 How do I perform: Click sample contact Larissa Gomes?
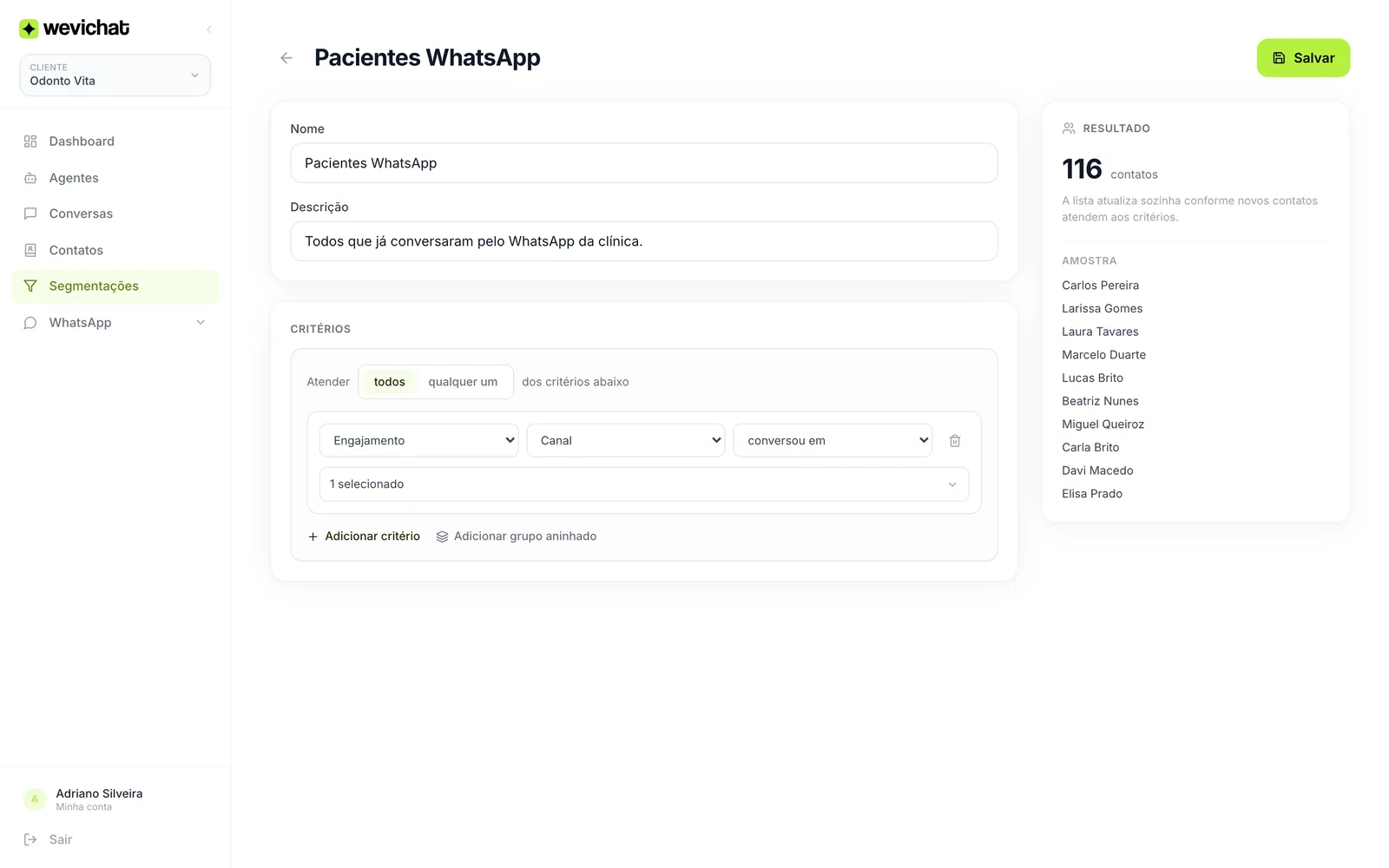tap(1102, 309)
